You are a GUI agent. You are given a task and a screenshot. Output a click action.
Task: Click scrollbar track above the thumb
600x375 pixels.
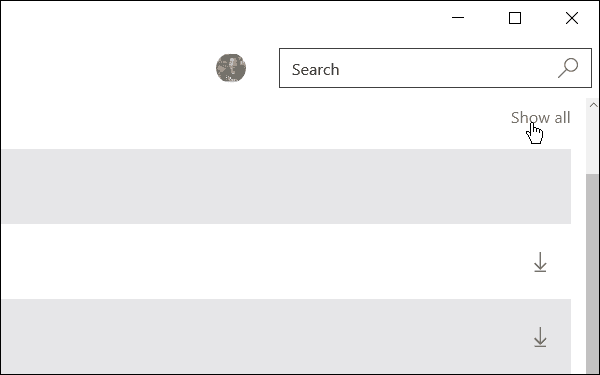[593, 142]
